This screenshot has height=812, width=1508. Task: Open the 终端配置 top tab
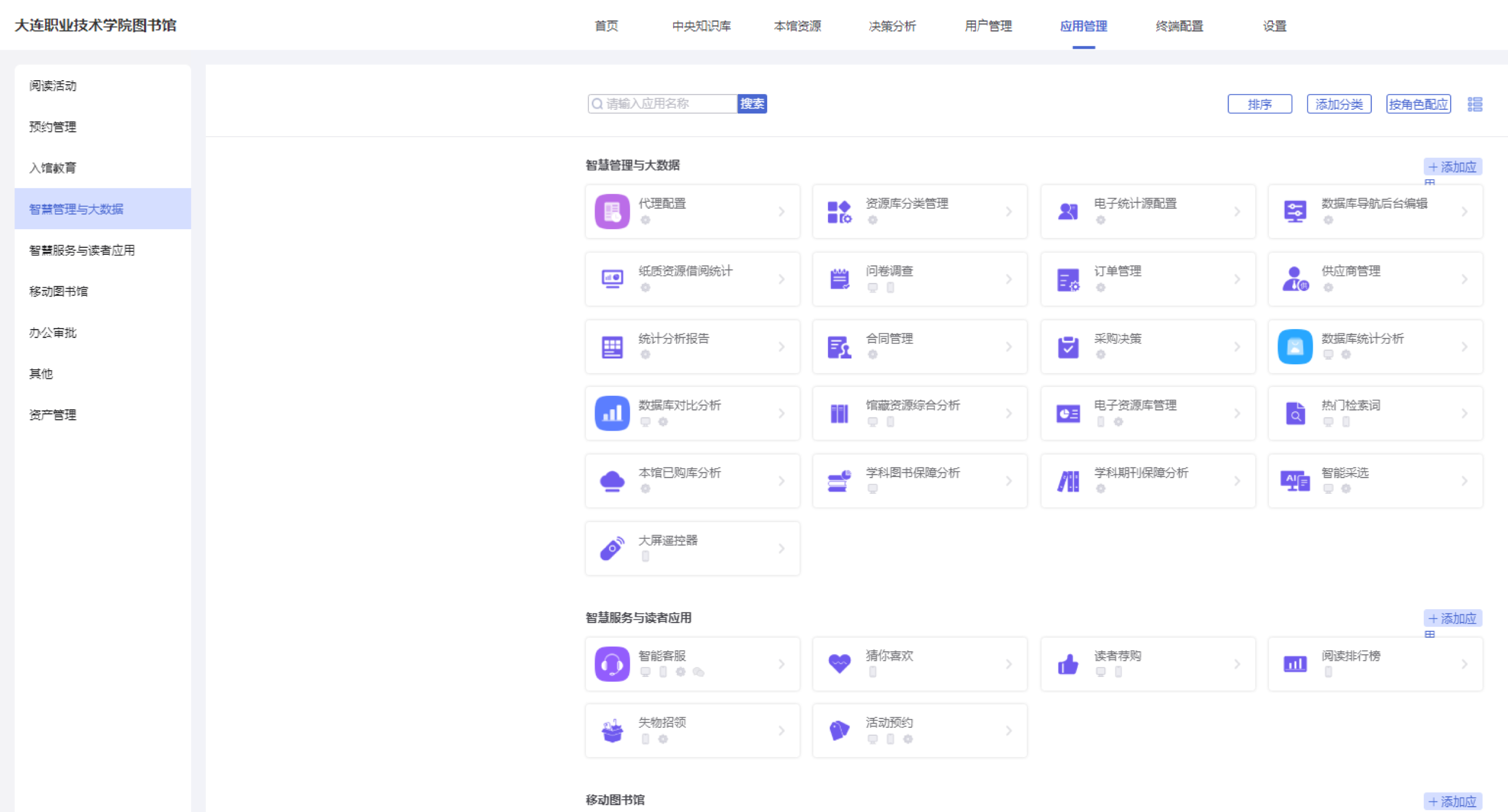(x=1179, y=26)
